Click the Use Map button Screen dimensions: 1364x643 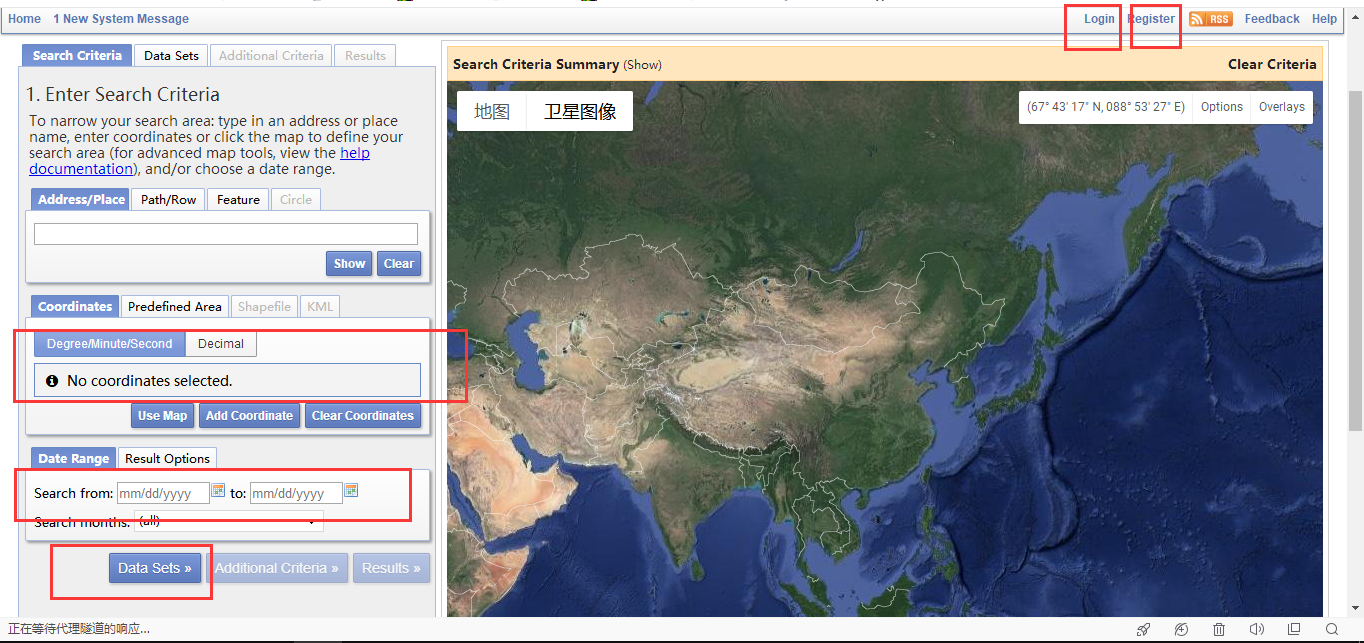click(162, 415)
